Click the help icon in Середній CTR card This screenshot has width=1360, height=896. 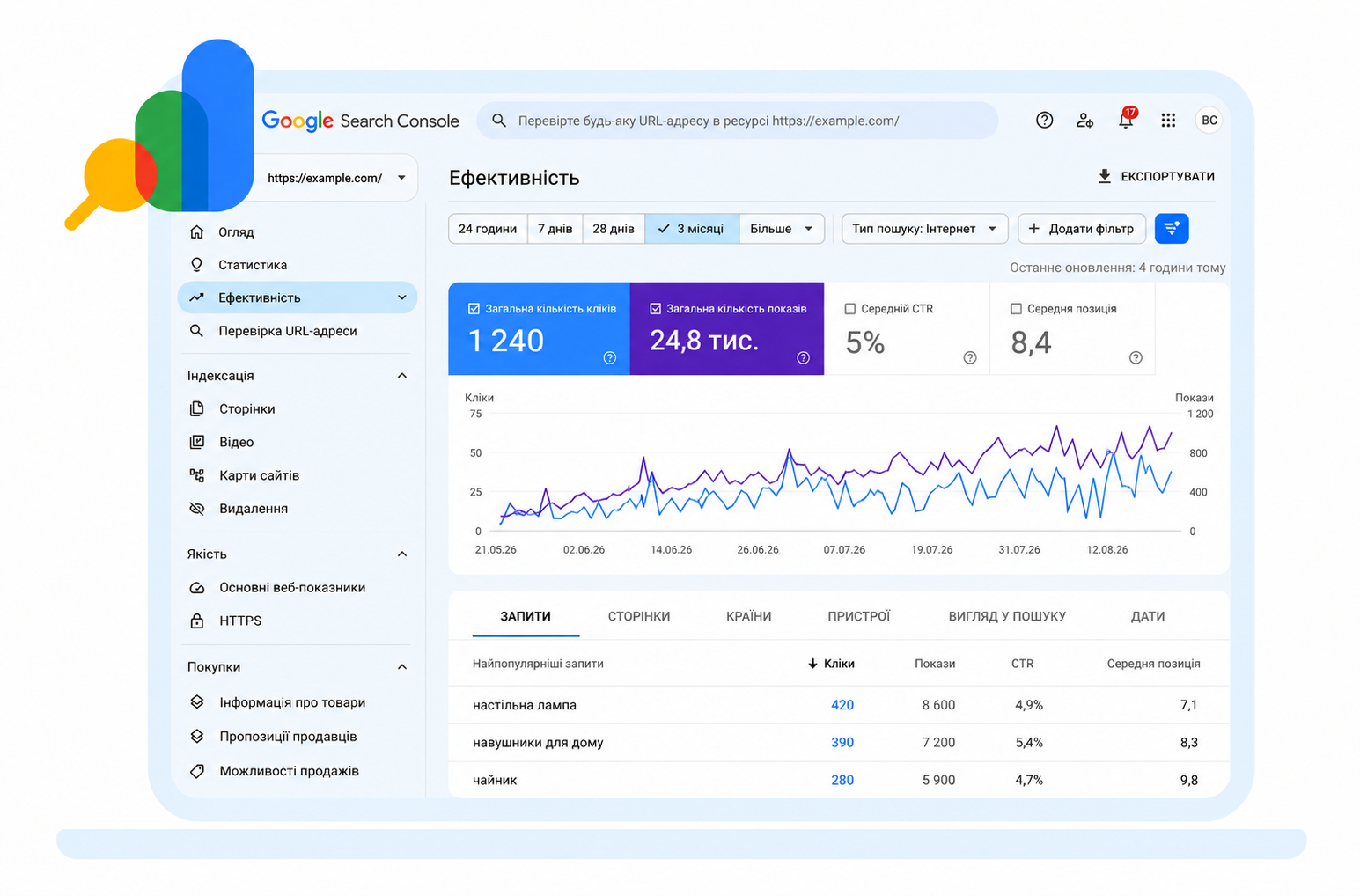(970, 357)
